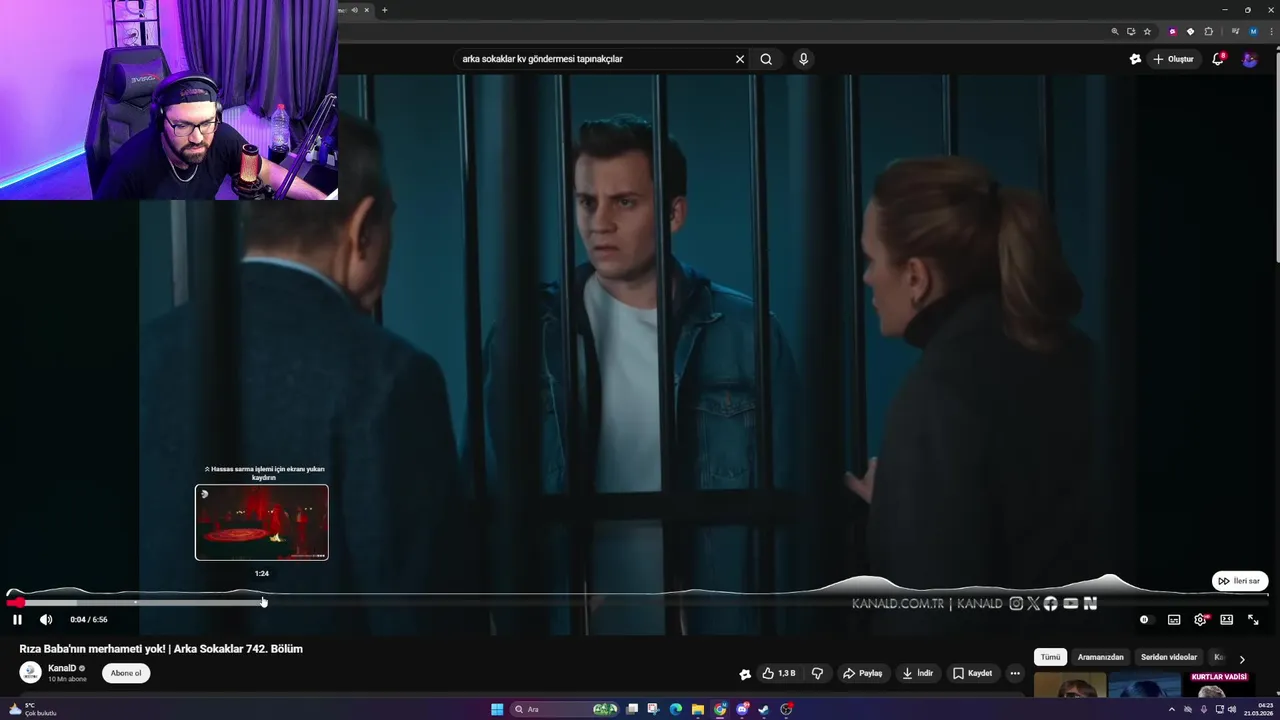1280x720 pixels.
Task: Click the video title 'Rıza Baba'nın merhameti yok!'
Action: 161,649
